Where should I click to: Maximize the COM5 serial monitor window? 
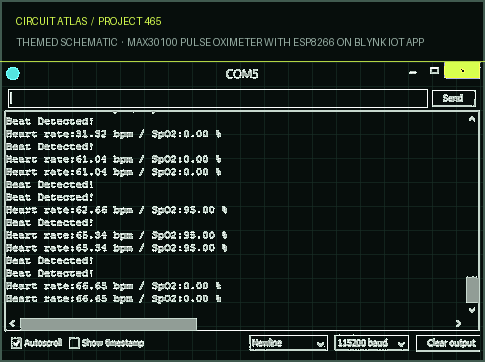pos(434,71)
